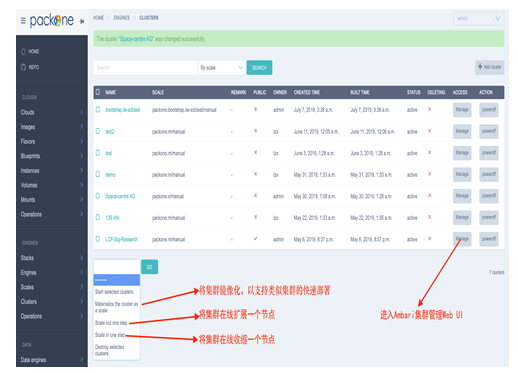Click Manage button for demo cluster
Screen dimensions: 518x373
click(x=462, y=174)
